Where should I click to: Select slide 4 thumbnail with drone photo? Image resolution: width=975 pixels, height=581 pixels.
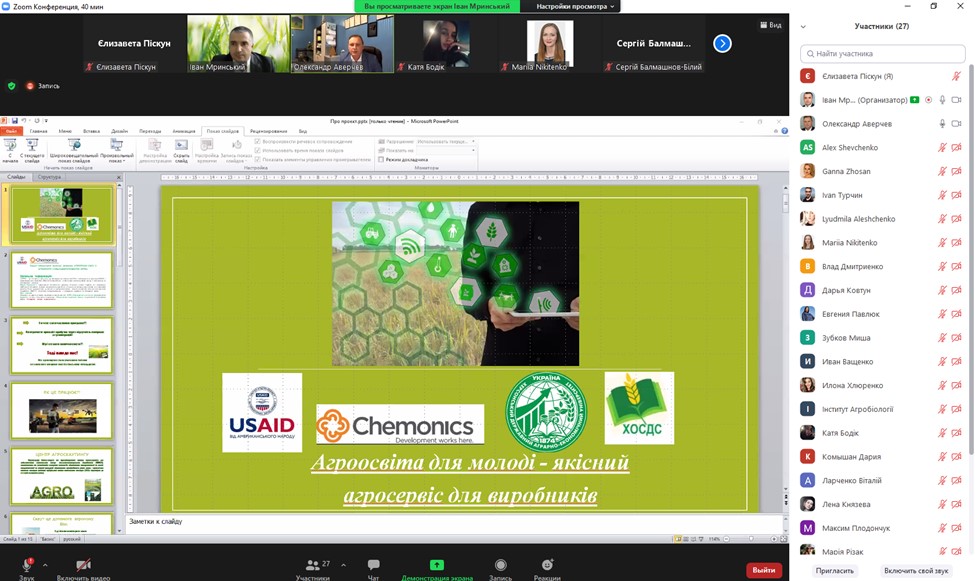[62, 411]
